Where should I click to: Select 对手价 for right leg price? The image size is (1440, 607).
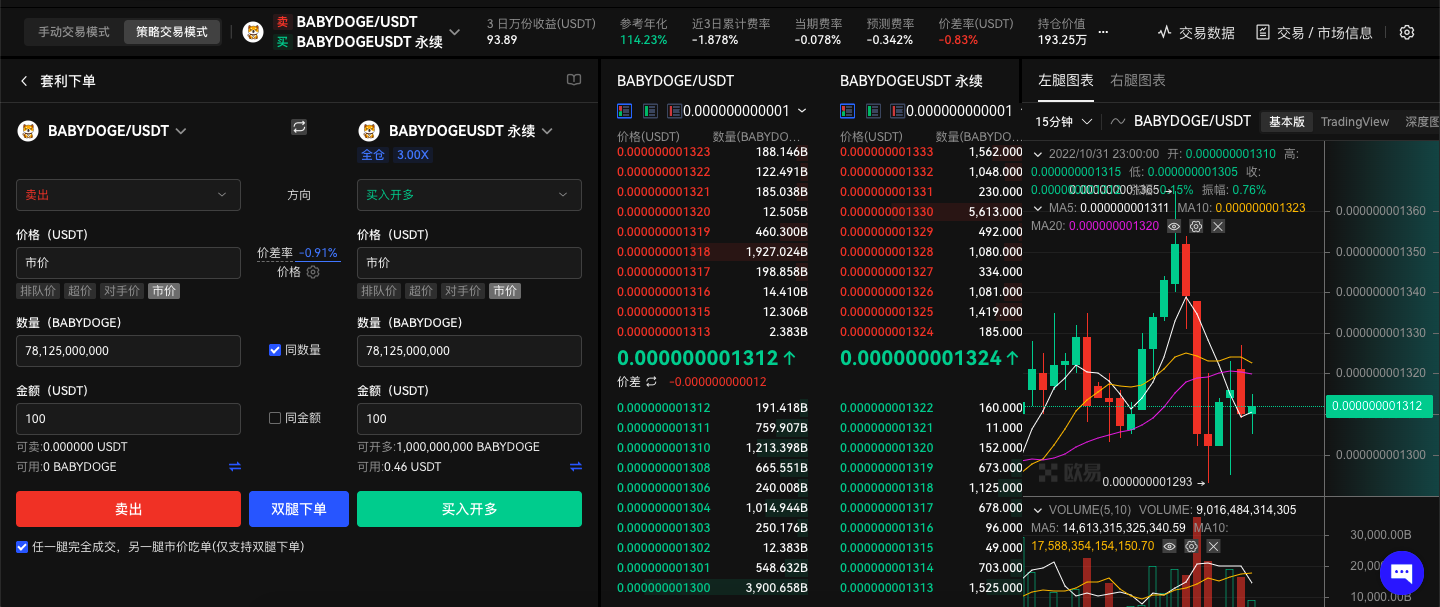[x=463, y=291]
